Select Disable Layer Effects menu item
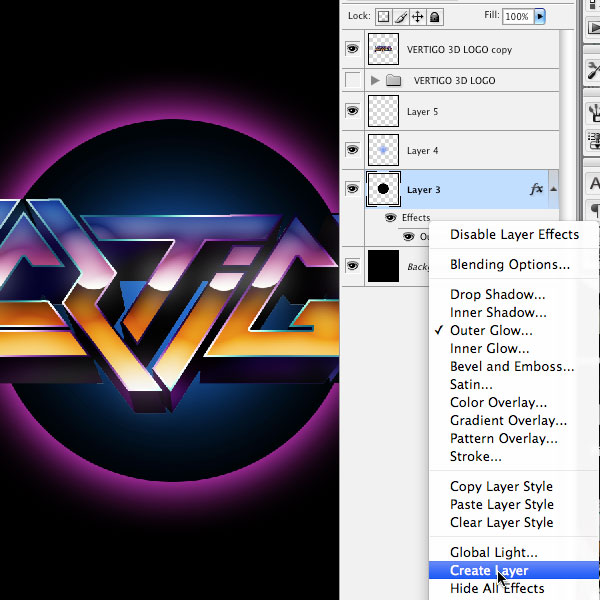The image size is (600, 600). click(514, 234)
